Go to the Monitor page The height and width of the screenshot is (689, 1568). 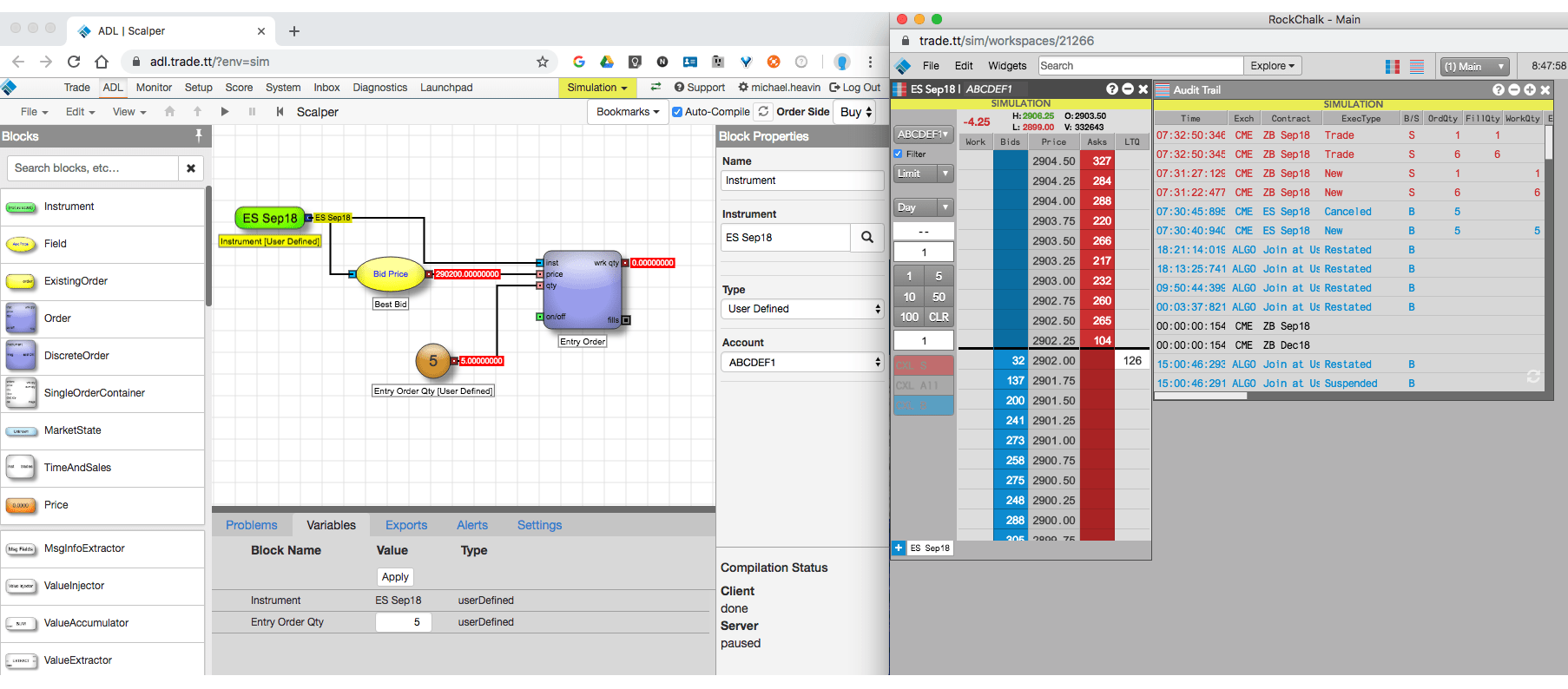coord(154,88)
